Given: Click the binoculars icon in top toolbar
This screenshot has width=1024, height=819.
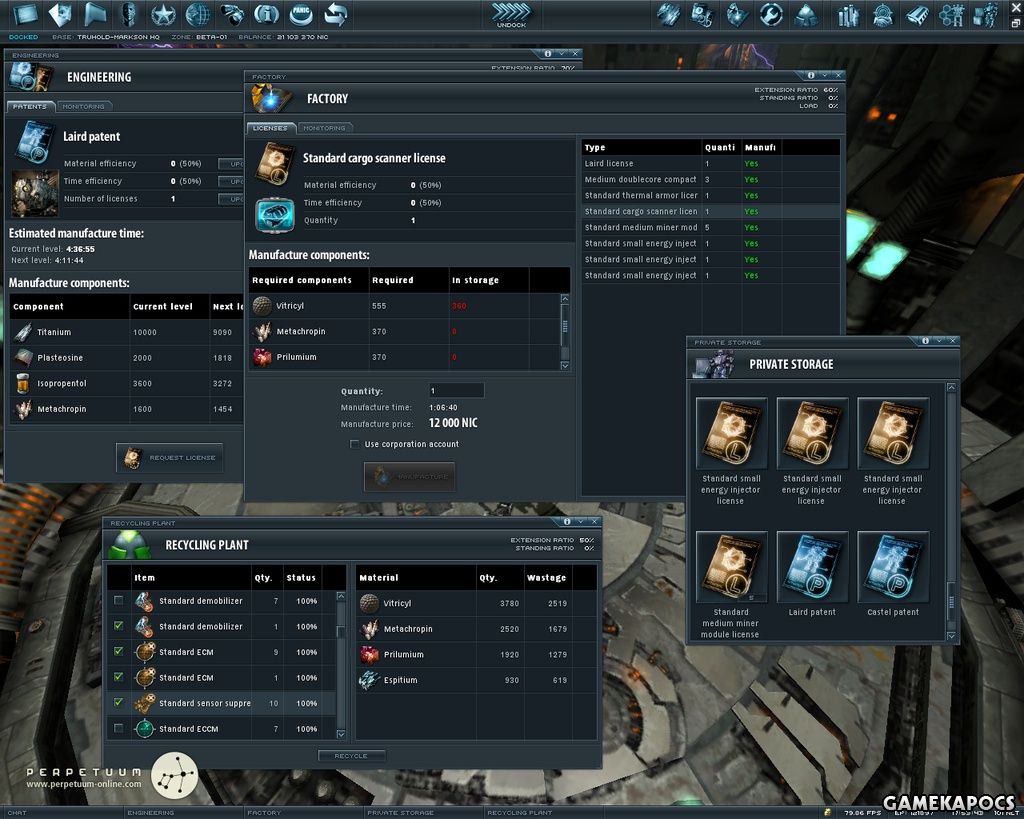Looking at the screenshot, I should pyautogui.click(x=232, y=14).
